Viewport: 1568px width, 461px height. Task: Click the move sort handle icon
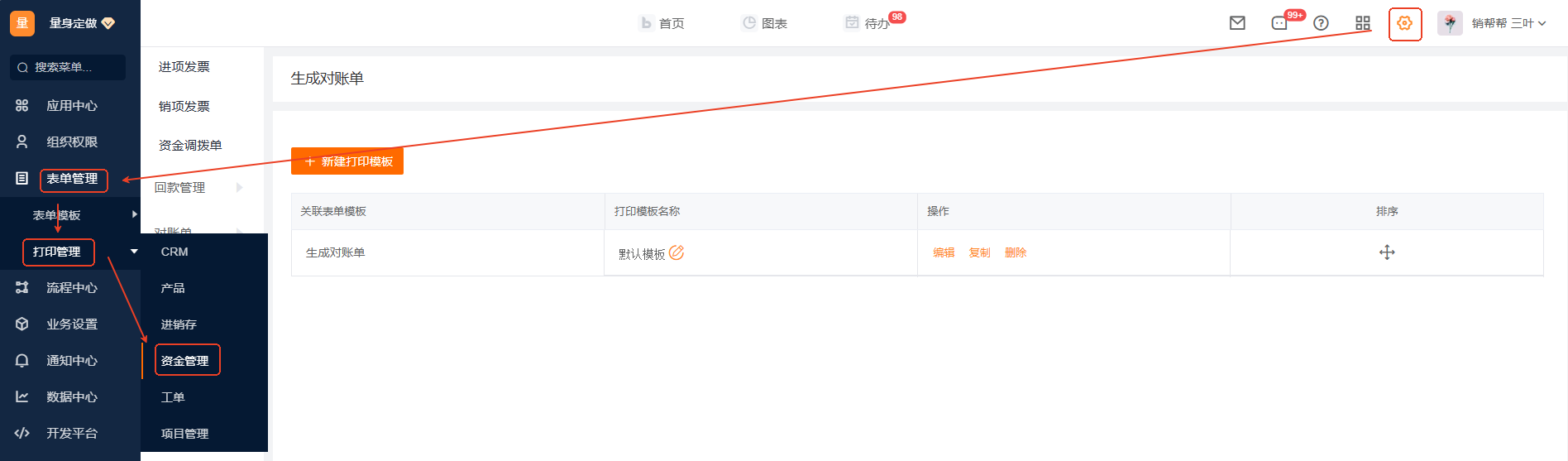(1387, 252)
